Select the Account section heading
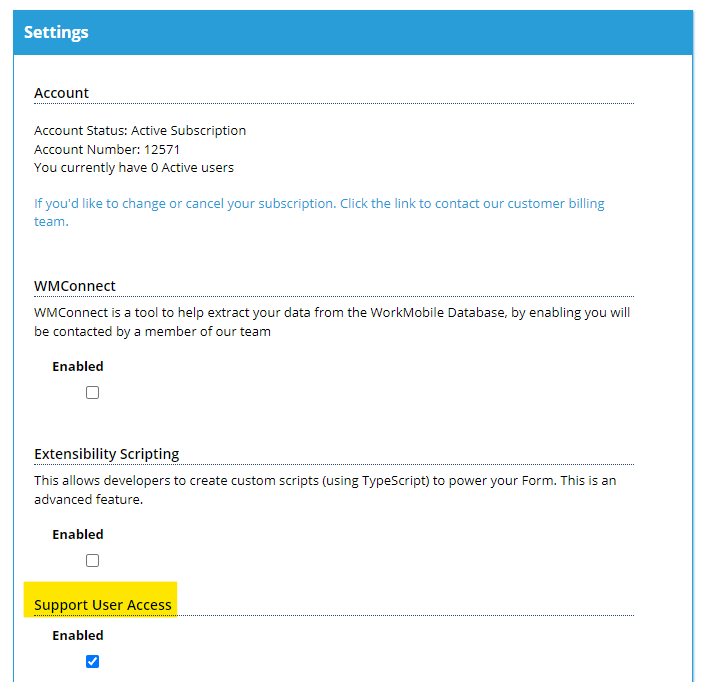The image size is (708, 682). coord(61,93)
